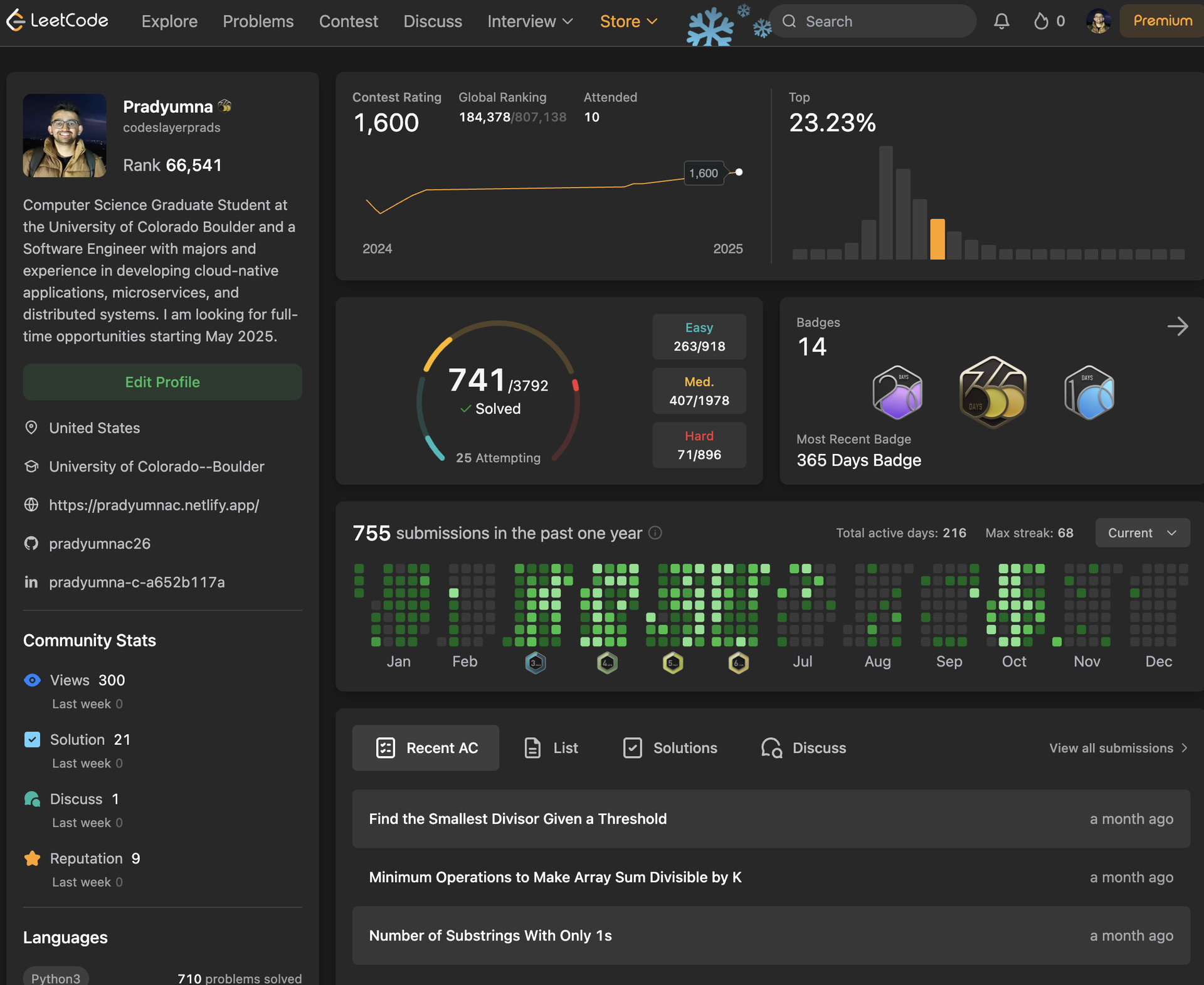This screenshot has height=985, width=1204.
Task: Open the LeetCode home logo
Action: pos(58,21)
